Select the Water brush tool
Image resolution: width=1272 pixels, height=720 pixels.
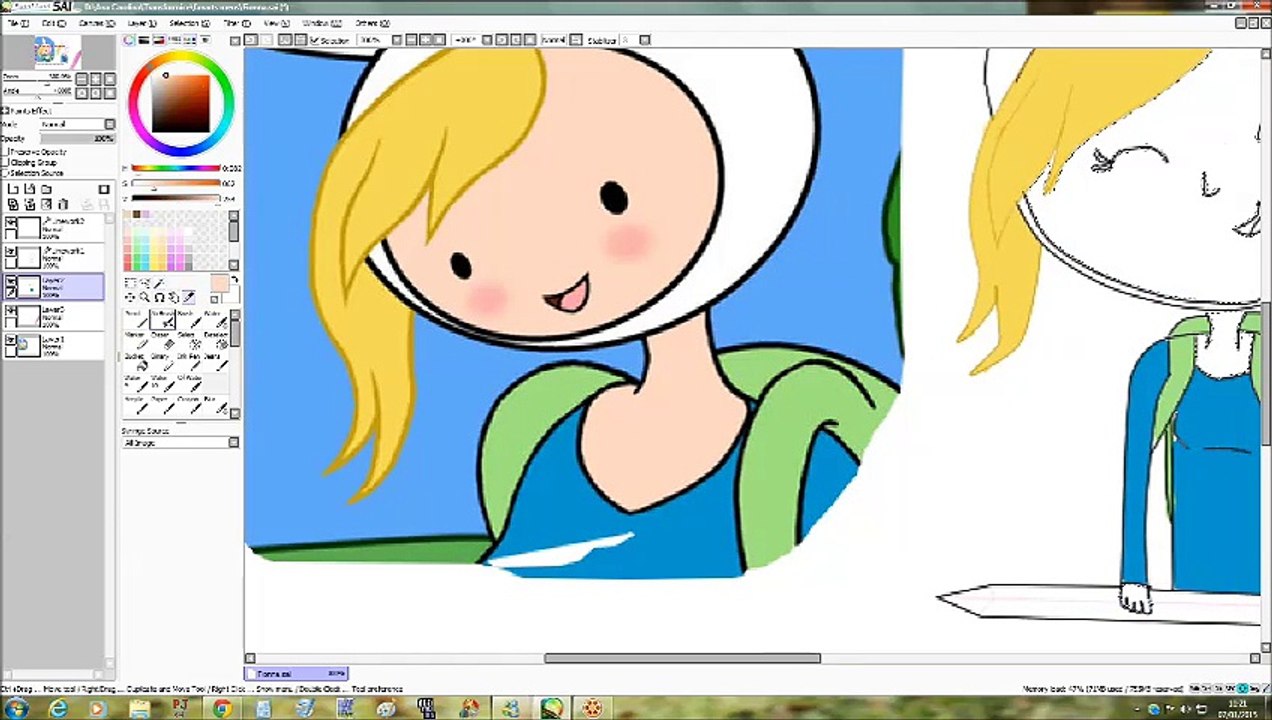(x=215, y=320)
